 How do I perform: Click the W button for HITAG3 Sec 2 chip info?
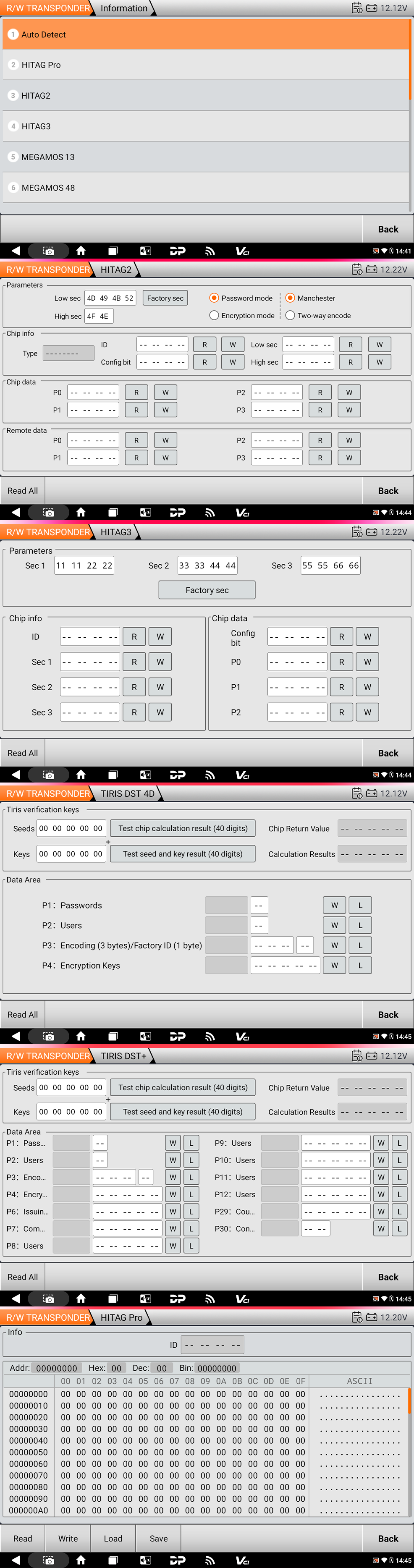click(x=160, y=687)
